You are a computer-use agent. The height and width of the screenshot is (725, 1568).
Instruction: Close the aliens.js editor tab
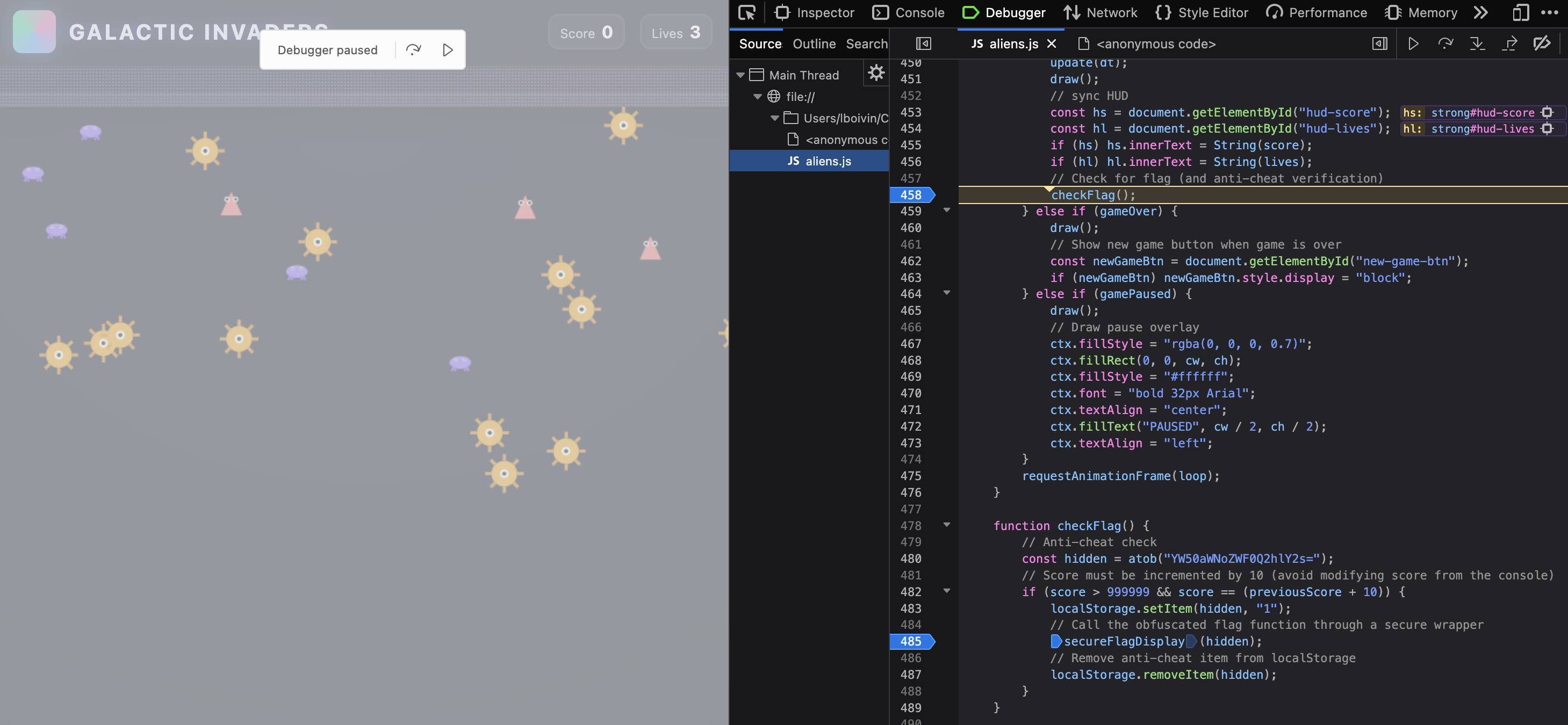tap(1052, 43)
